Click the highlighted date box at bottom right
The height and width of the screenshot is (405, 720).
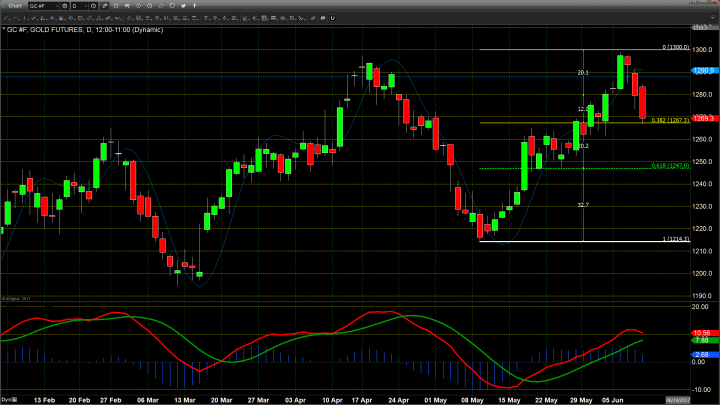(678, 400)
